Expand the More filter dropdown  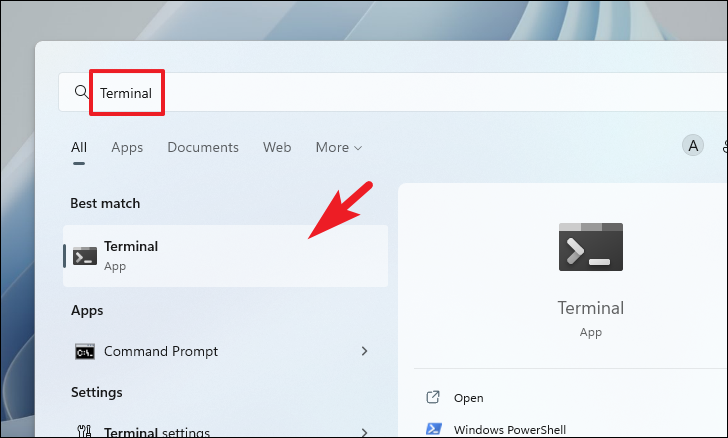pyautogui.click(x=338, y=147)
